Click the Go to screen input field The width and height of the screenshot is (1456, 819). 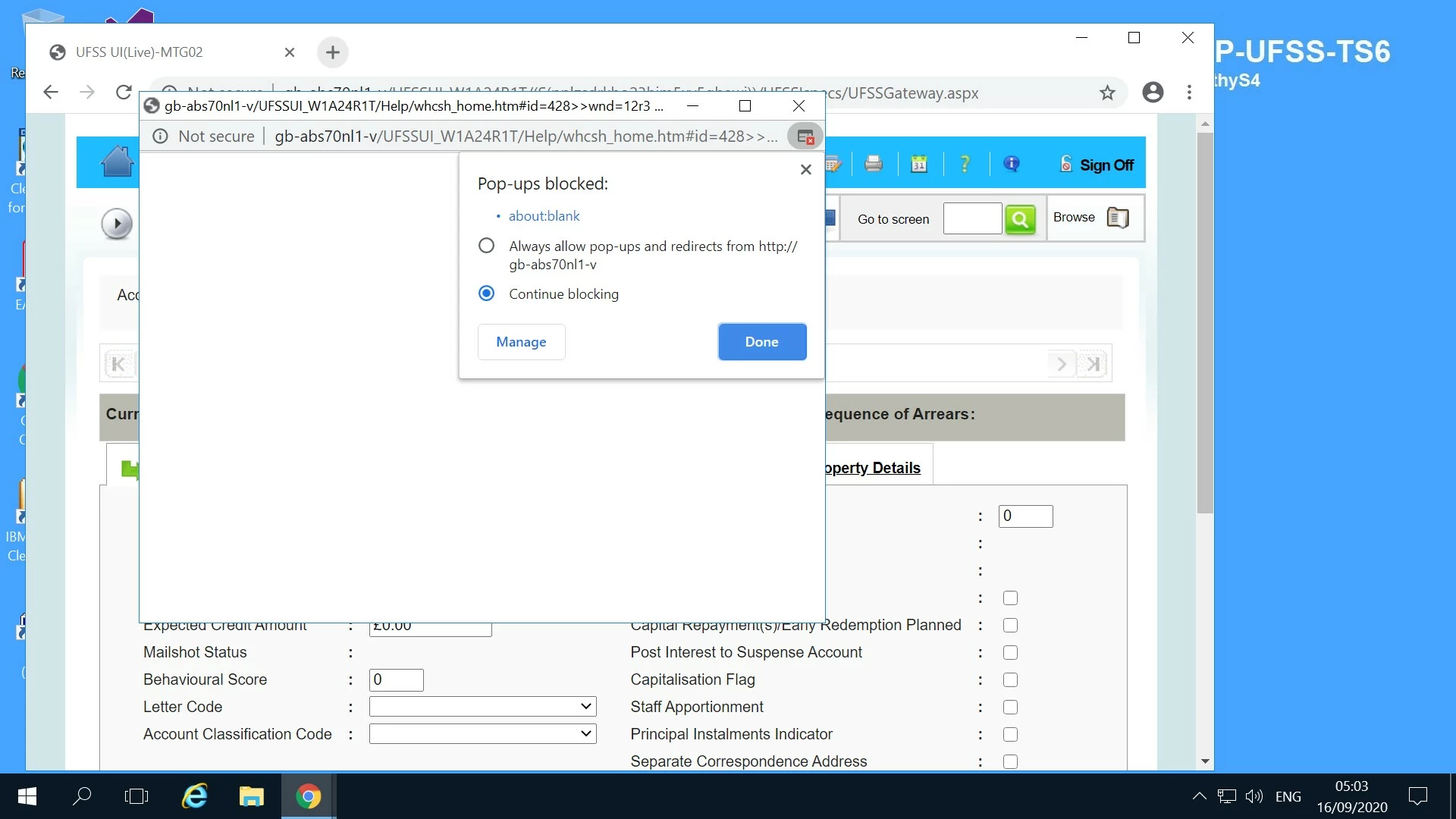click(x=972, y=219)
